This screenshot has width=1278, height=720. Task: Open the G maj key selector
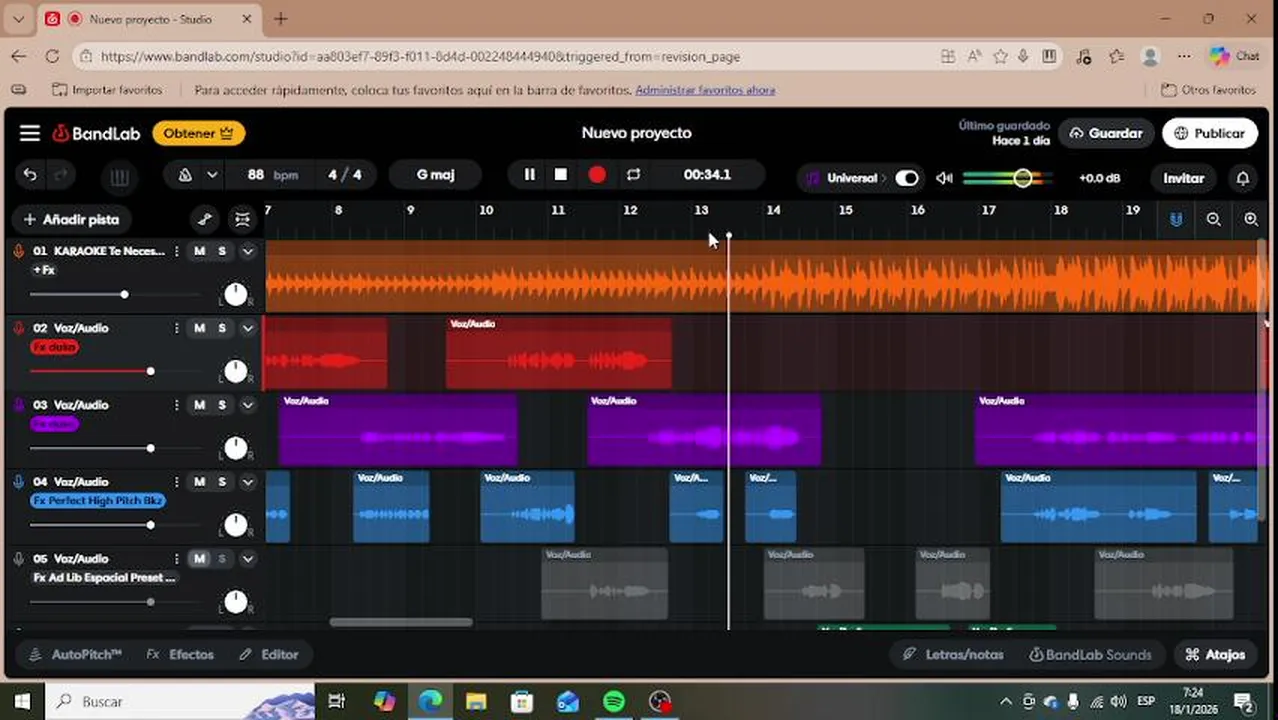click(x=435, y=175)
